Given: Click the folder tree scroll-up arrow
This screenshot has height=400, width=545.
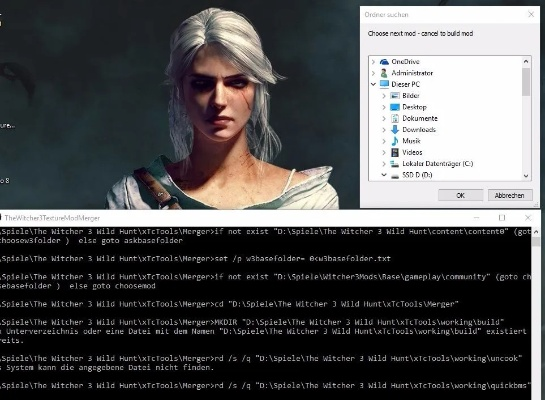Looking at the screenshot, I should click(x=526, y=62).
